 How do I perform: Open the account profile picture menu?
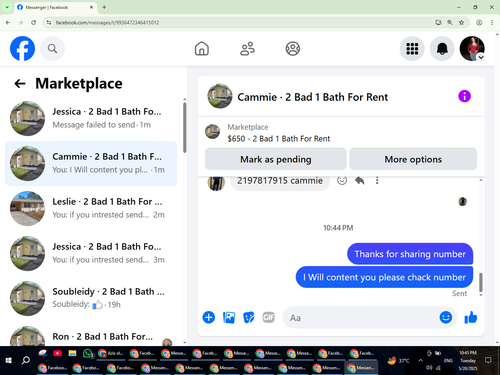[472, 49]
